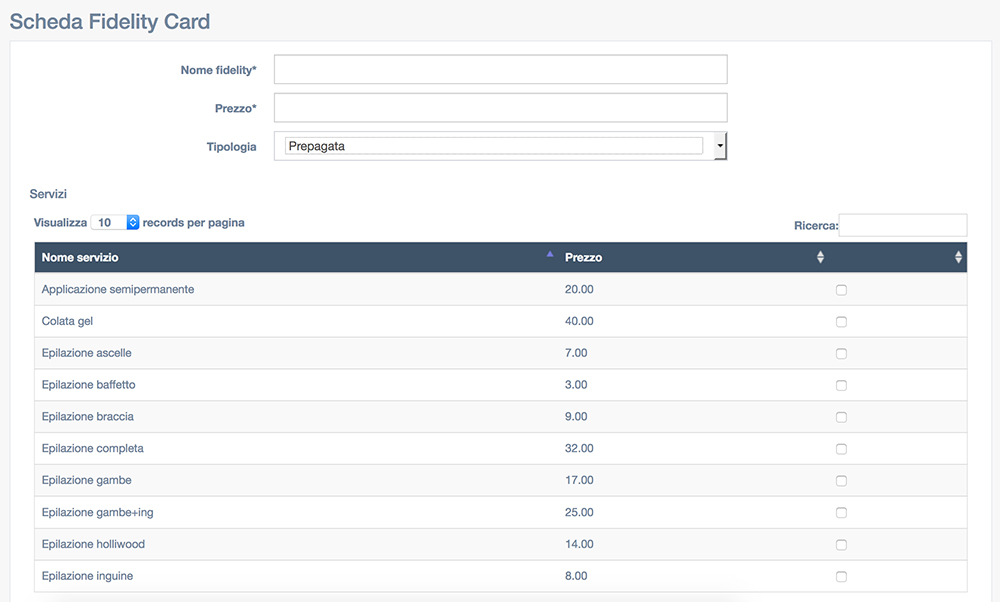Image resolution: width=1000 pixels, height=602 pixels.
Task: Select Epilazione gambe+ing checkbox
Action: click(841, 513)
